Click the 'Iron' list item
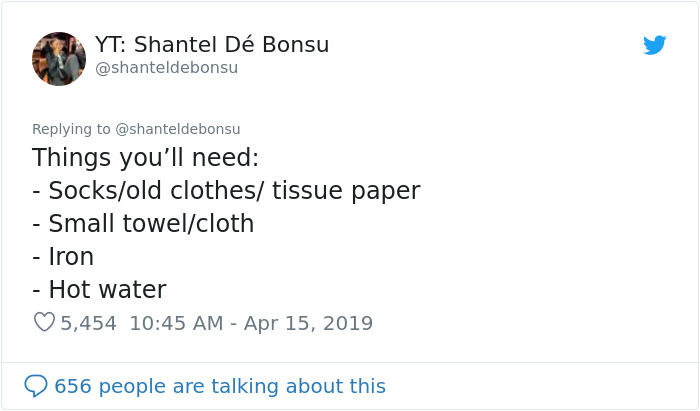This screenshot has height=411, width=700. 71,257
